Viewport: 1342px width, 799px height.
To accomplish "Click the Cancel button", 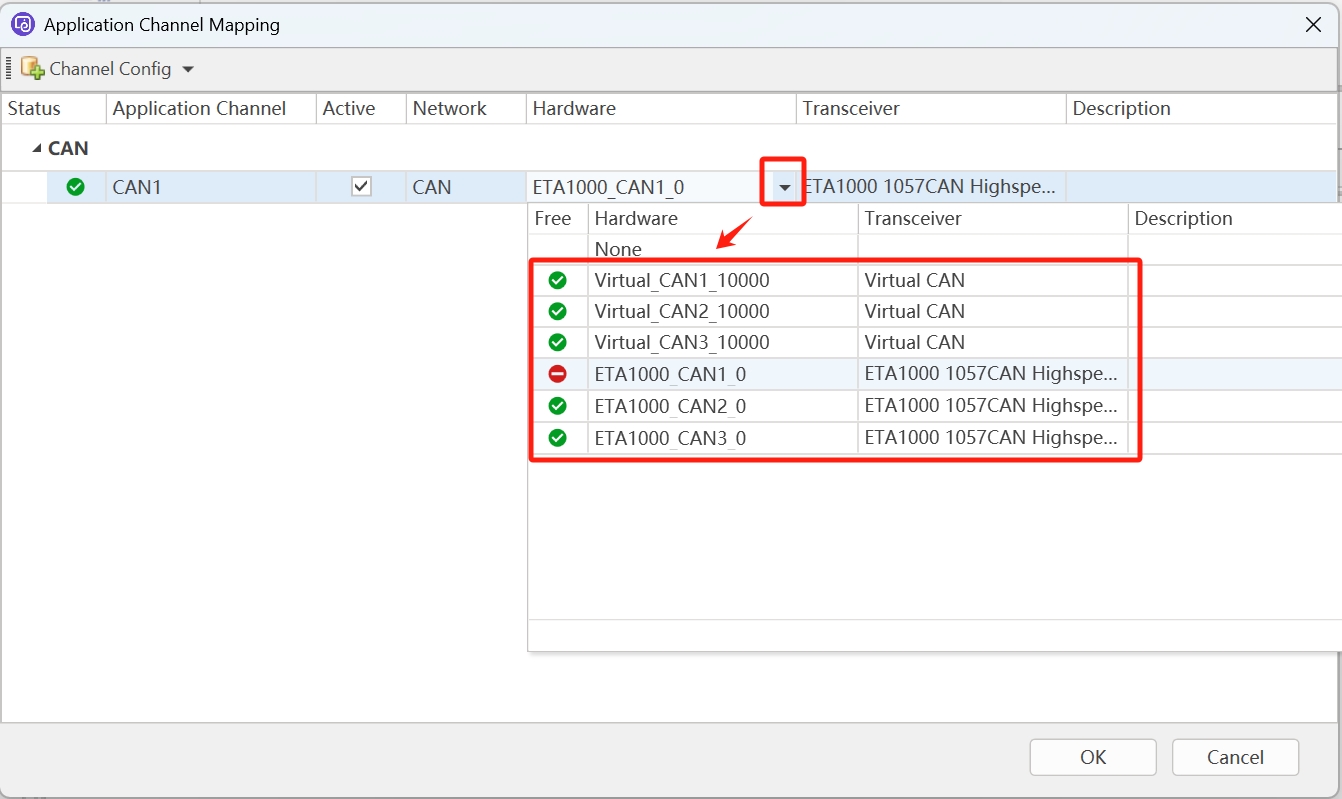I will [1235, 757].
